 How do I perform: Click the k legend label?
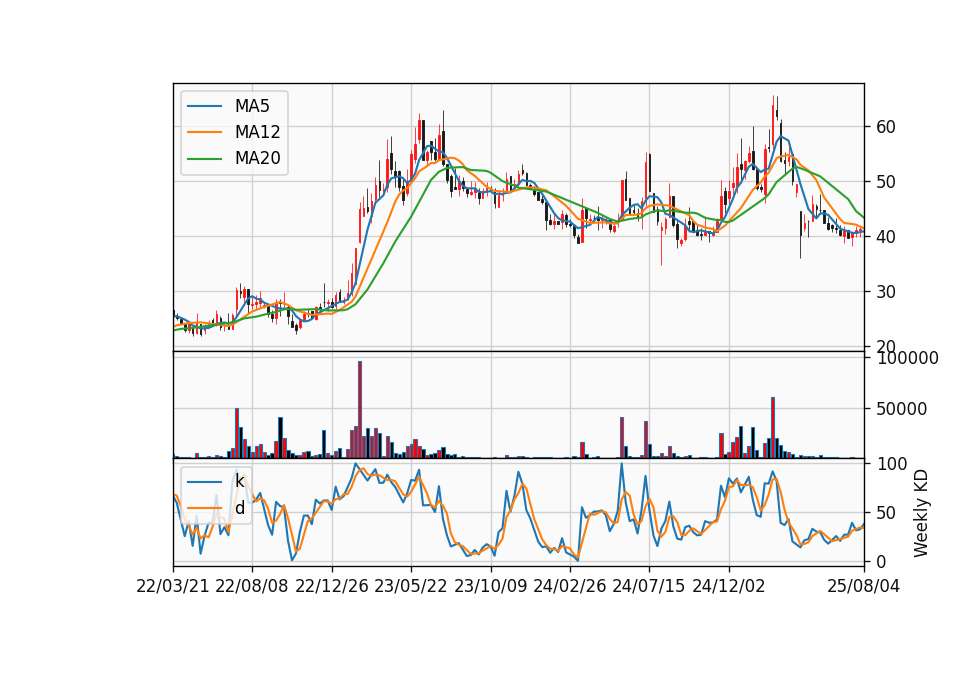click(239, 481)
